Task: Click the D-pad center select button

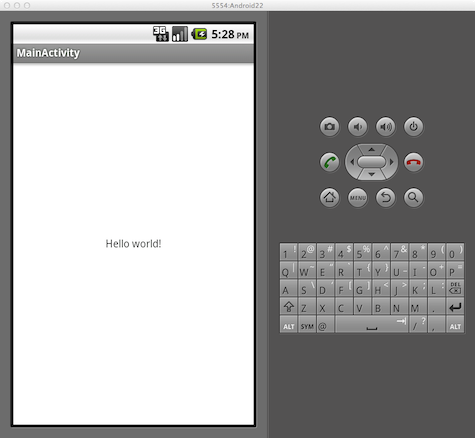Action: click(372, 162)
